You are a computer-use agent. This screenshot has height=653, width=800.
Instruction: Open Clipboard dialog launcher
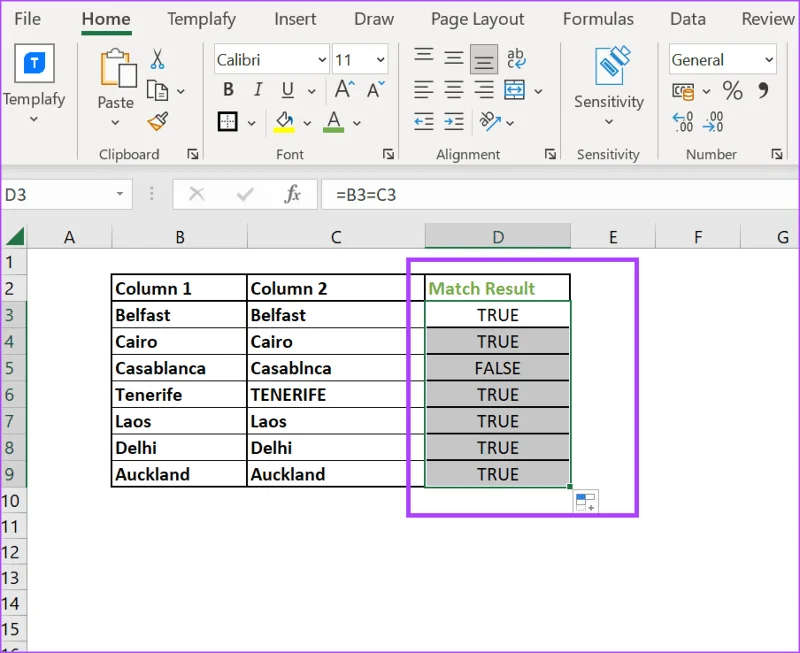click(192, 154)
